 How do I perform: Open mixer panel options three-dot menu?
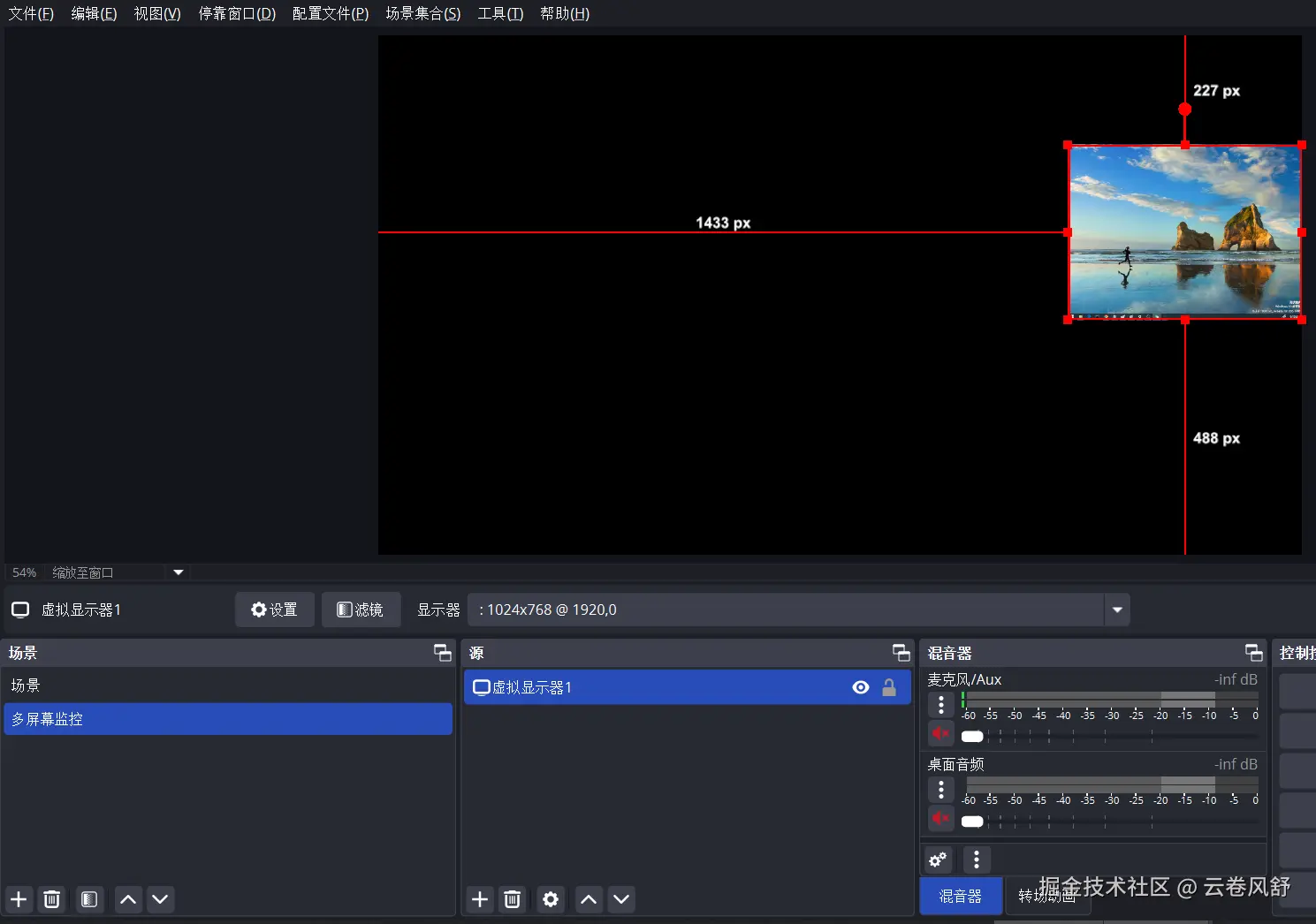click(977, 859)
